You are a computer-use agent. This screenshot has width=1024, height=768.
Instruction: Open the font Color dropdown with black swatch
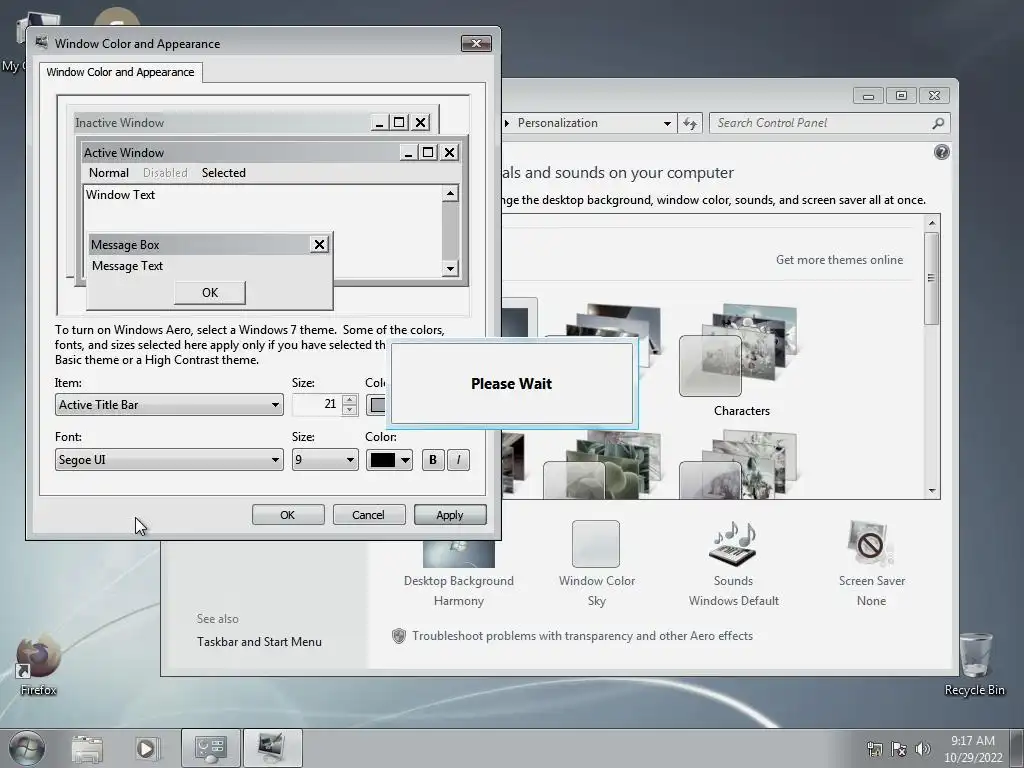tap(389, 460)
